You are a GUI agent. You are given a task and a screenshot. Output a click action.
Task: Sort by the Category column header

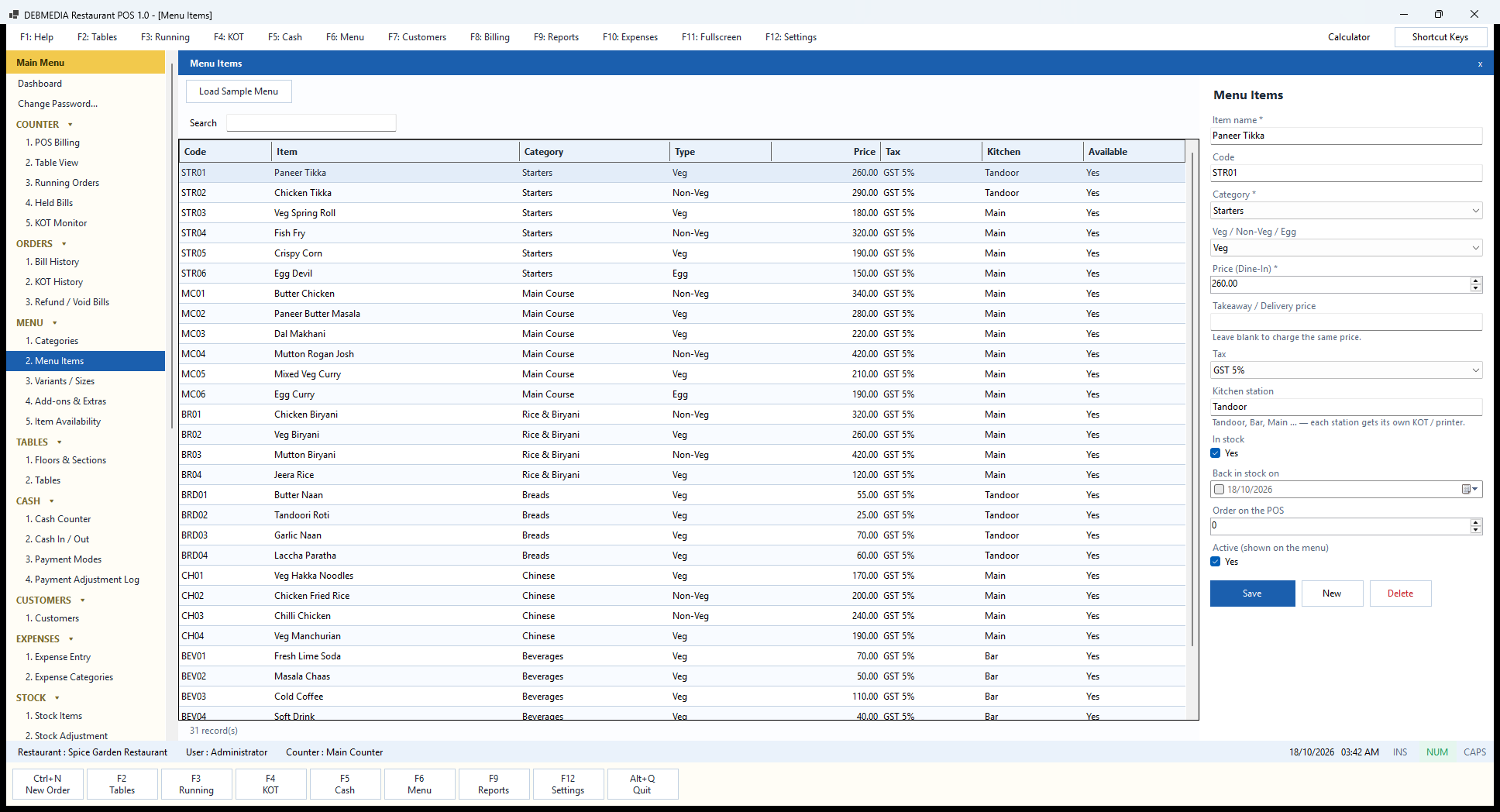click(594, 152)
